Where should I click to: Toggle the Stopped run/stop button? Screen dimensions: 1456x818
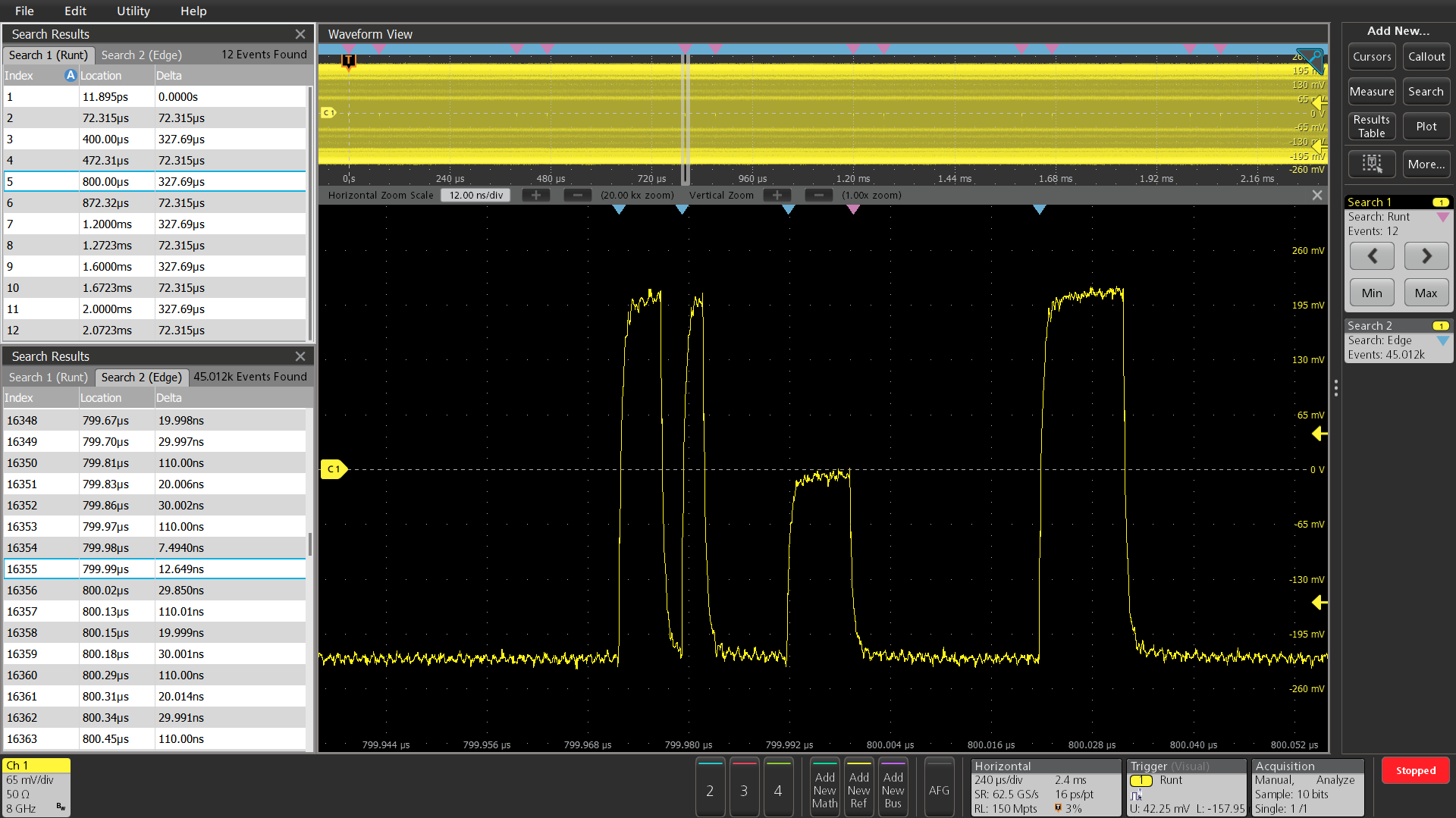coord(1416,770)
